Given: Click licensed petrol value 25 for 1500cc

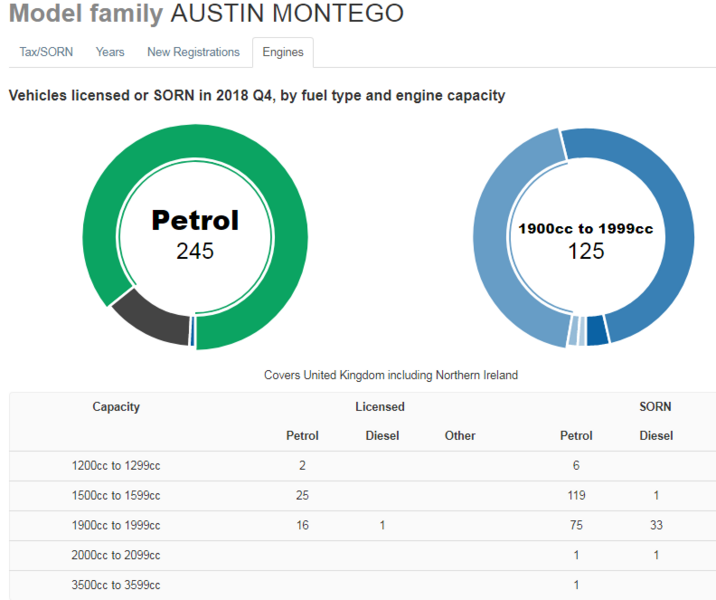Looking at the screenshot, I should [x=302, y=495].
